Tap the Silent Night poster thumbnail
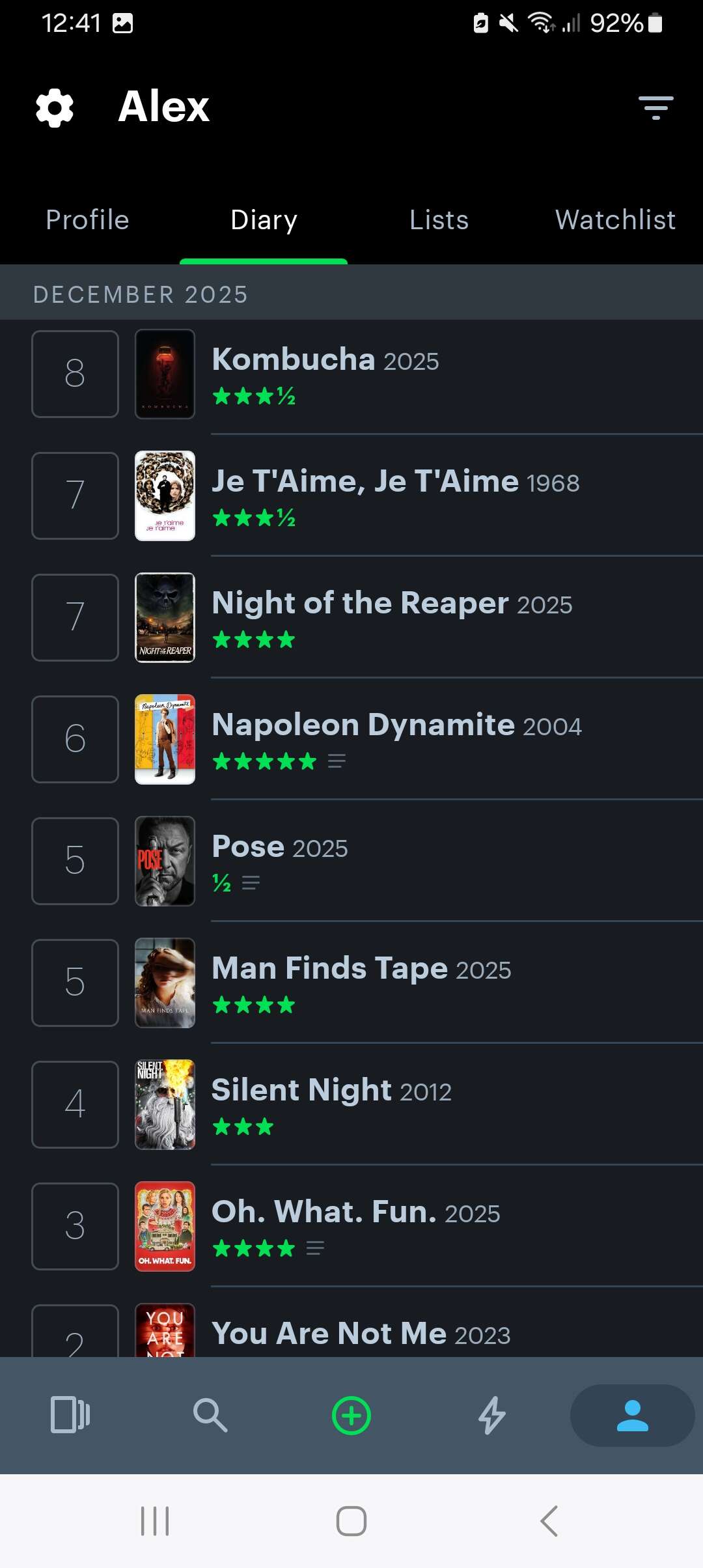 coord(165,1104)
